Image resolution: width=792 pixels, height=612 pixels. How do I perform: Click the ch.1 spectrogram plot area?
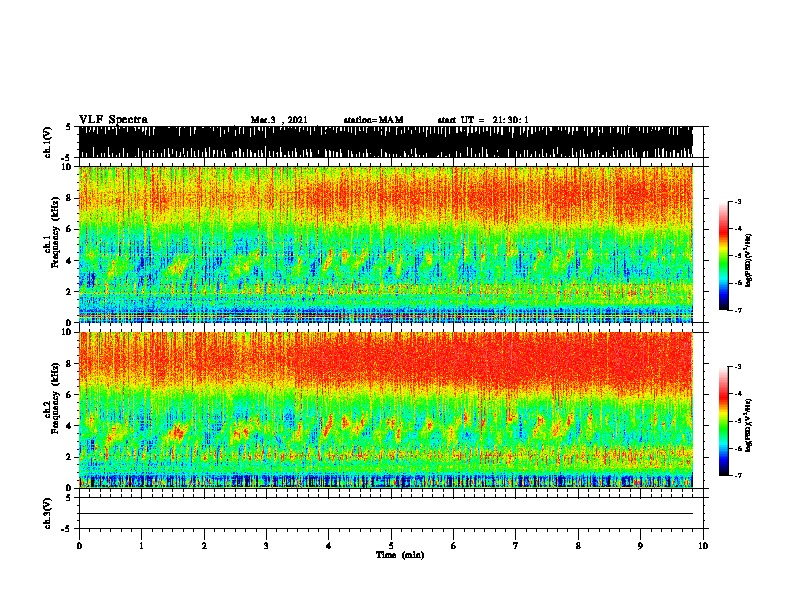tap(386, 244)
